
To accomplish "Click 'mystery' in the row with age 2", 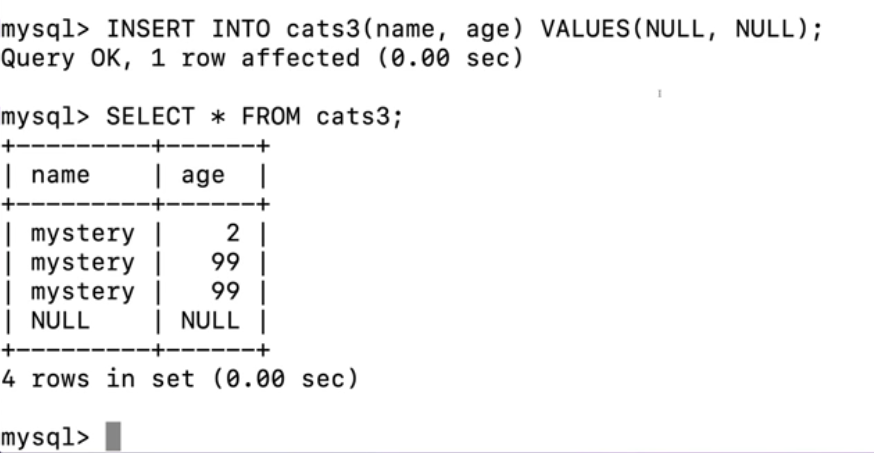I will click(x=83, y=234).
